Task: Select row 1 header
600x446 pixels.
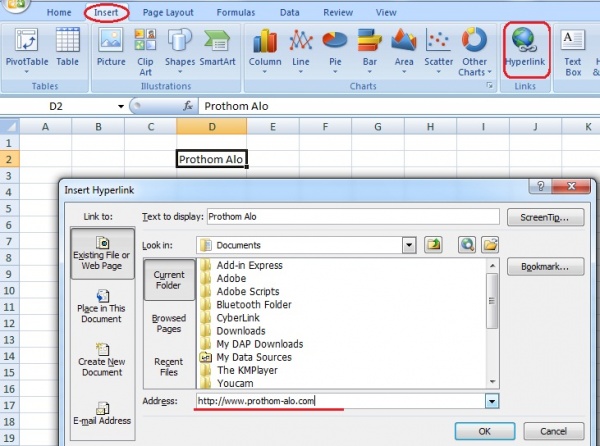Action: pos(9,143)
